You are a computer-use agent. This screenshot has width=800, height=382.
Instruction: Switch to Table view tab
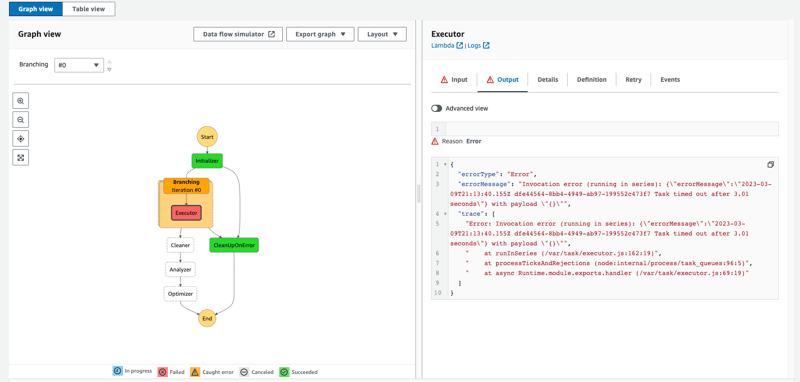(x=89, y=9)
